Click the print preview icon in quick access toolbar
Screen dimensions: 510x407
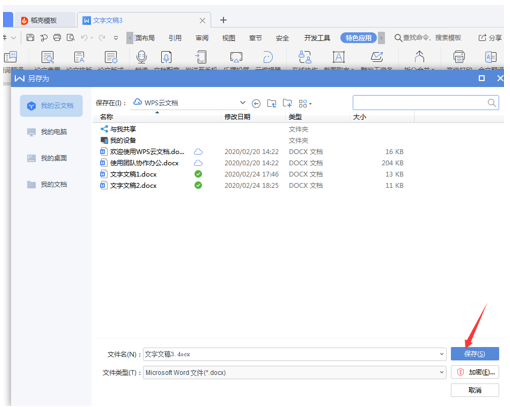pyautogui.click(x=70, y=38)
